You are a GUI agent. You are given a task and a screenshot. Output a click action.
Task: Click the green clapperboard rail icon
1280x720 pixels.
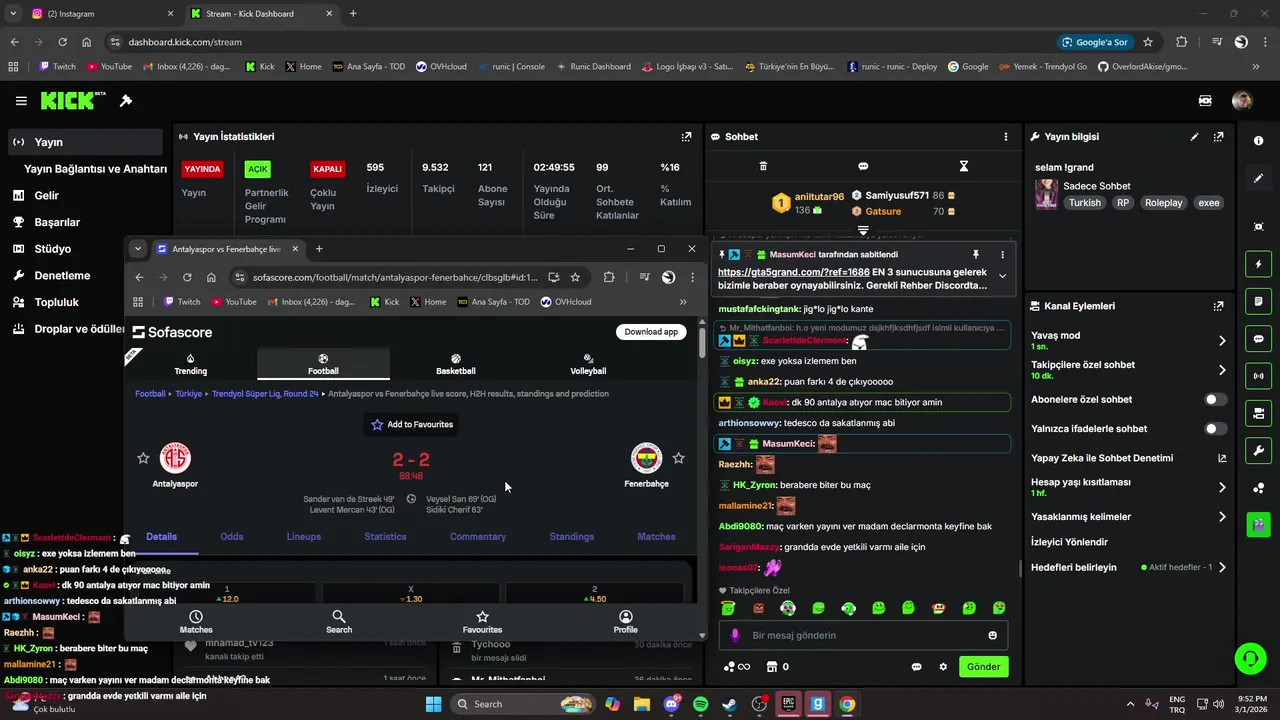coord(1258,523)
